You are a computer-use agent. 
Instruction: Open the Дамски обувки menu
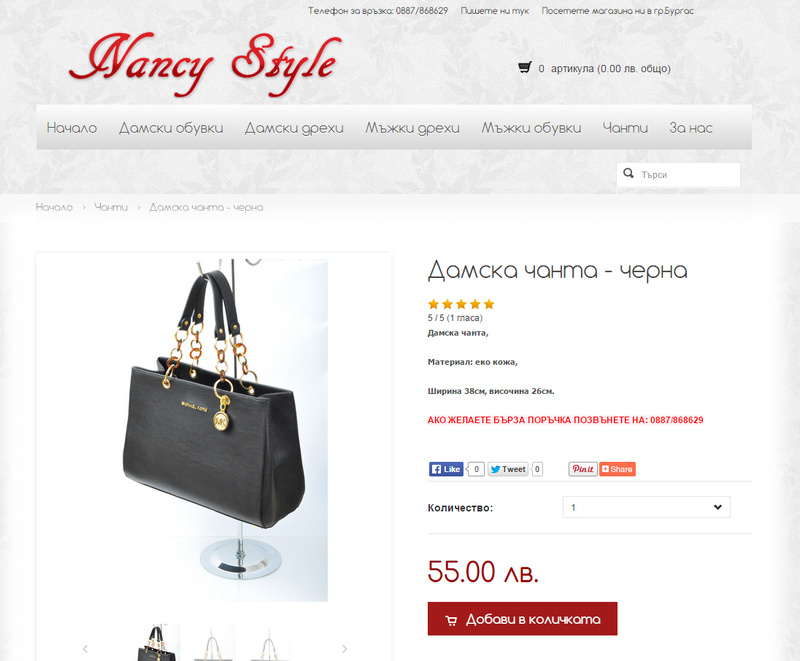171,128
